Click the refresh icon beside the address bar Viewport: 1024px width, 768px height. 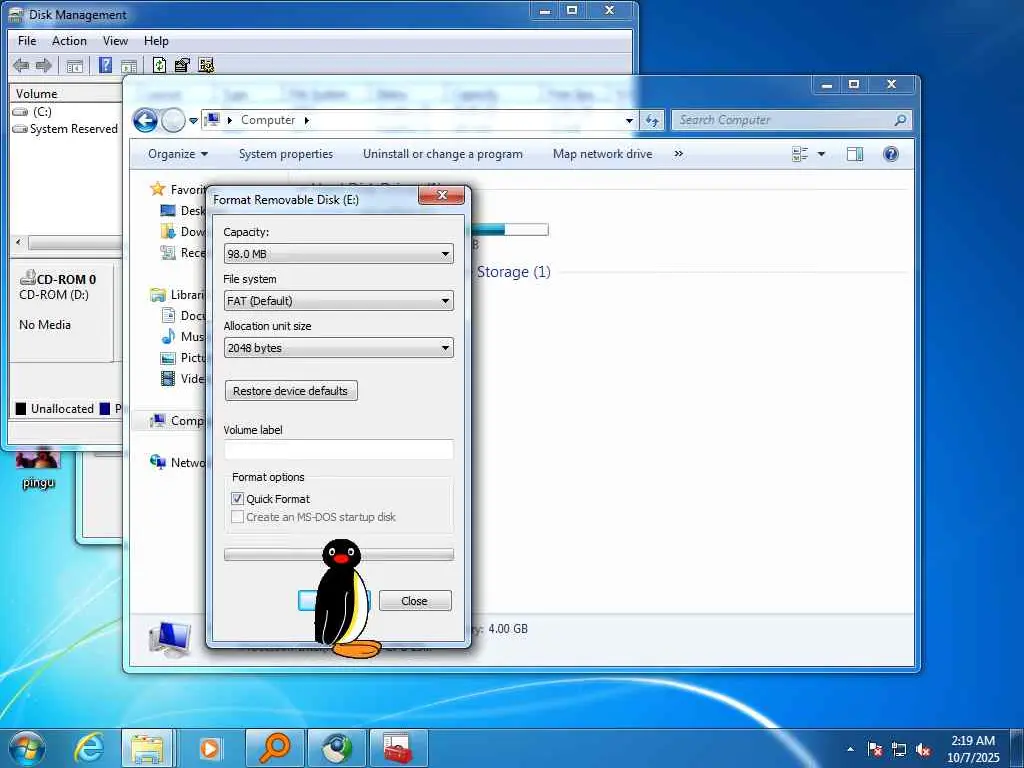tap(652, 120)
